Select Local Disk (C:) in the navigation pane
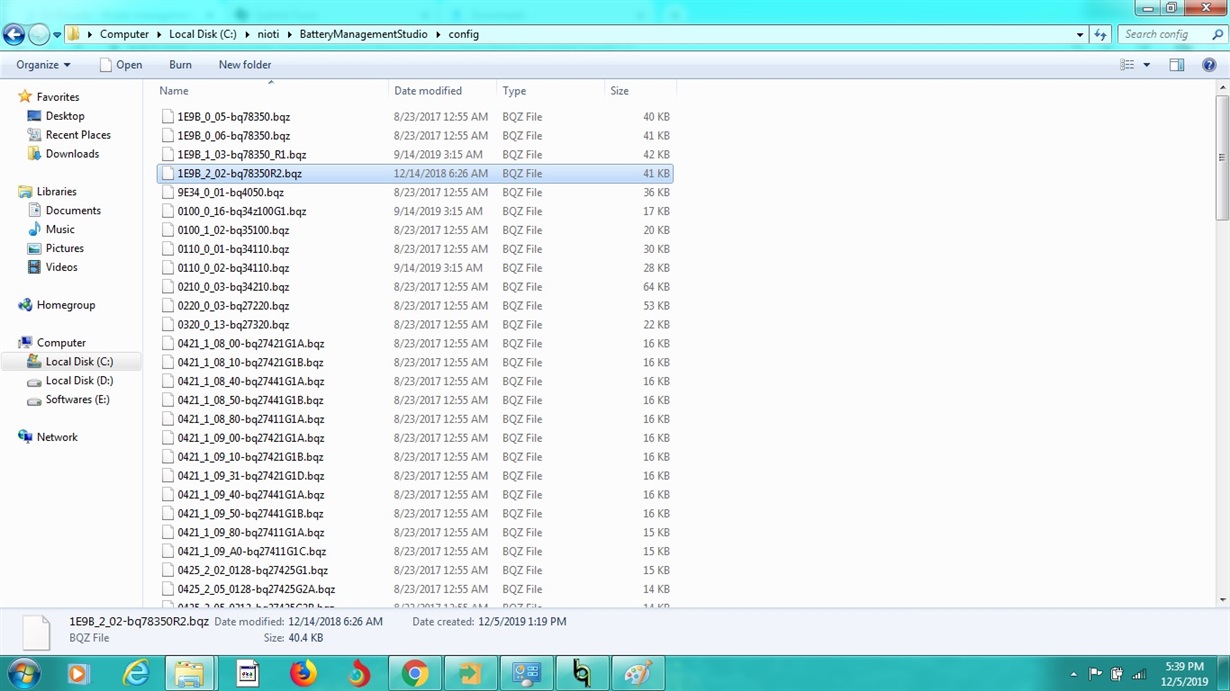 [x=79, y=362]
